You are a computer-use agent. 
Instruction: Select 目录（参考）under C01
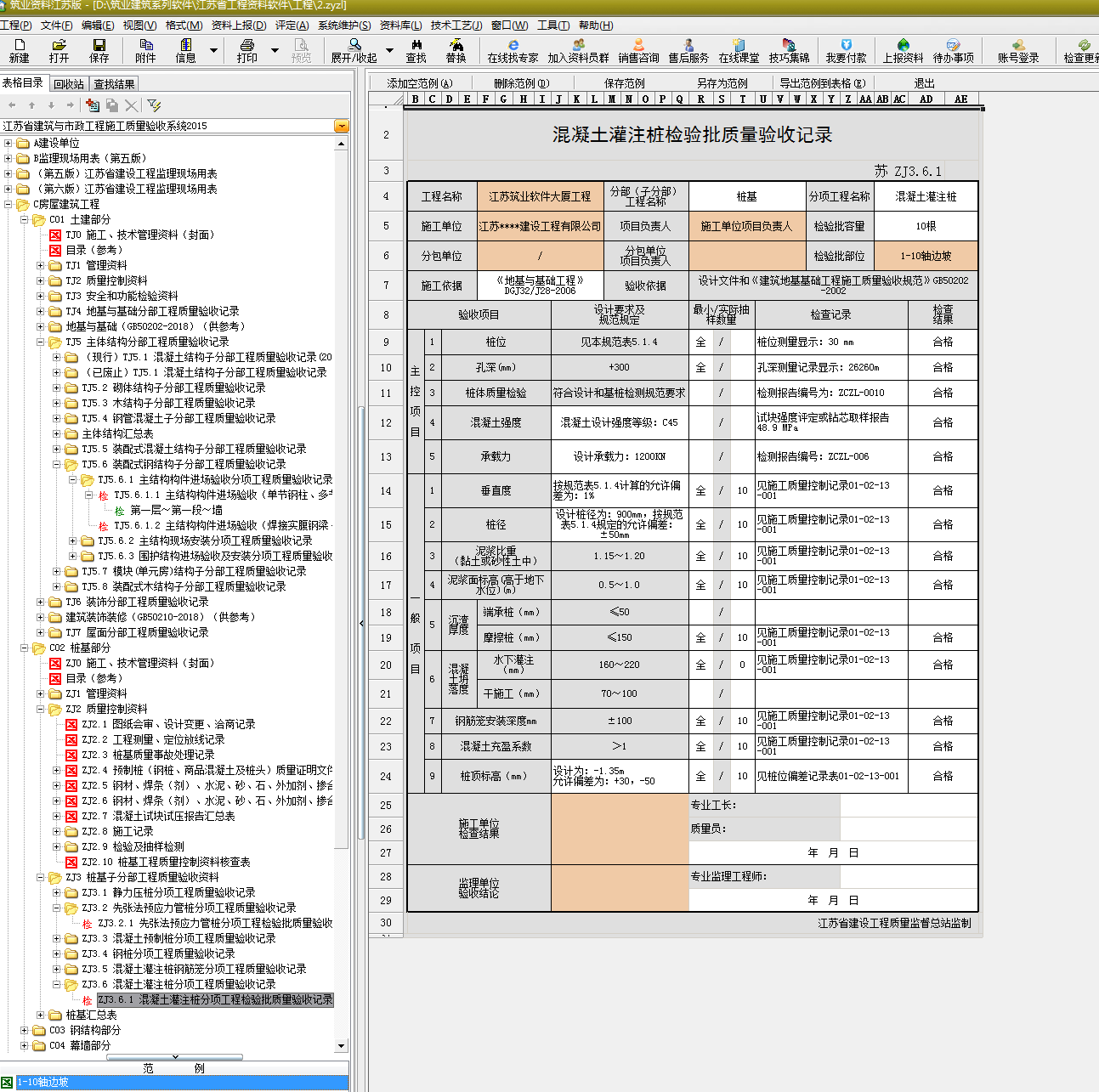(94, 250)
